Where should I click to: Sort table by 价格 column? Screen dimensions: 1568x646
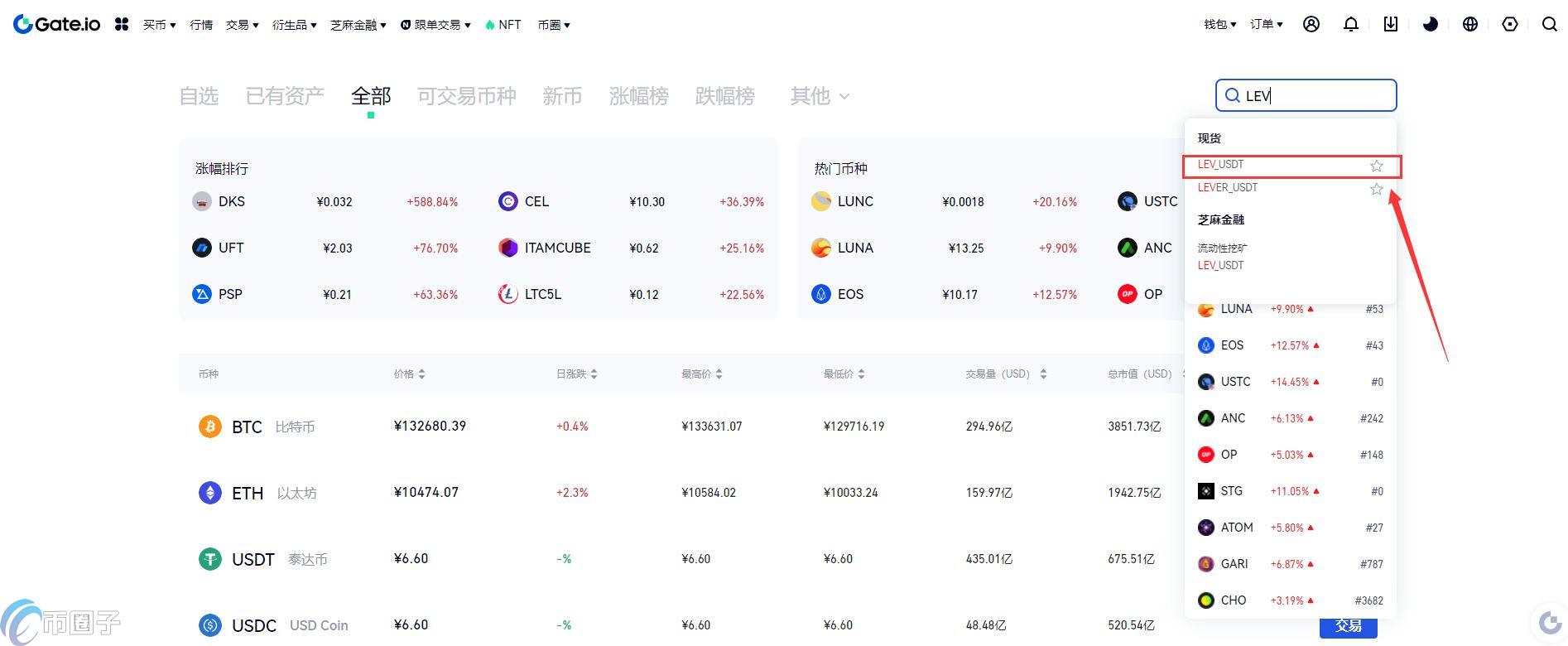click(x=410, y=374)
